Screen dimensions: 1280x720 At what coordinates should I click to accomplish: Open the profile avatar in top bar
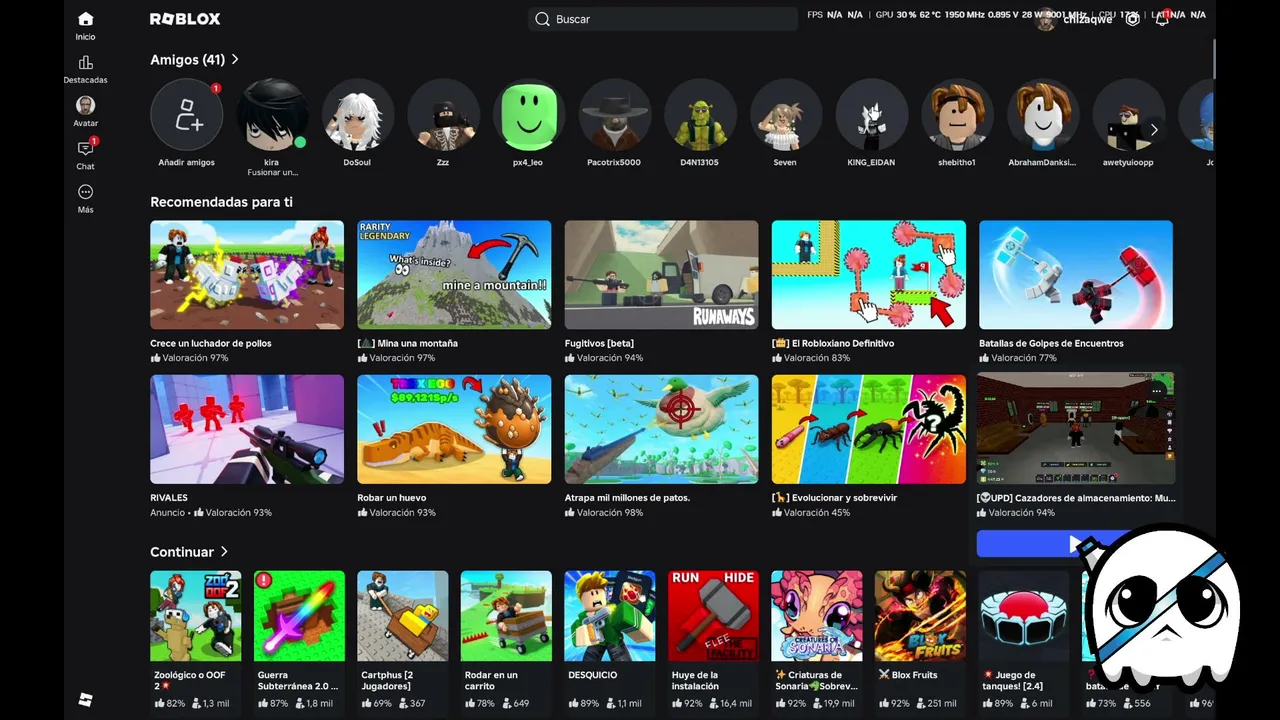point(1046,20)
